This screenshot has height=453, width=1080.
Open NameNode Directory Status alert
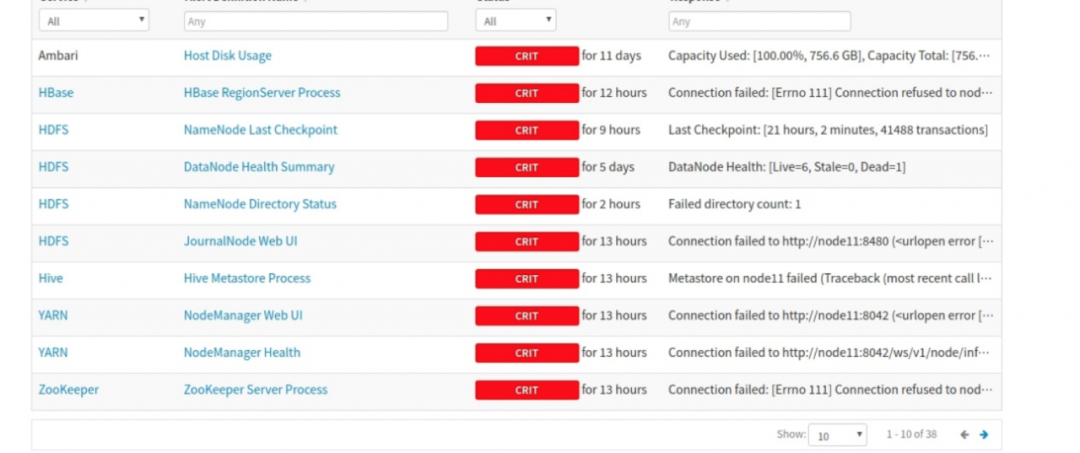[x=260, y=204]
